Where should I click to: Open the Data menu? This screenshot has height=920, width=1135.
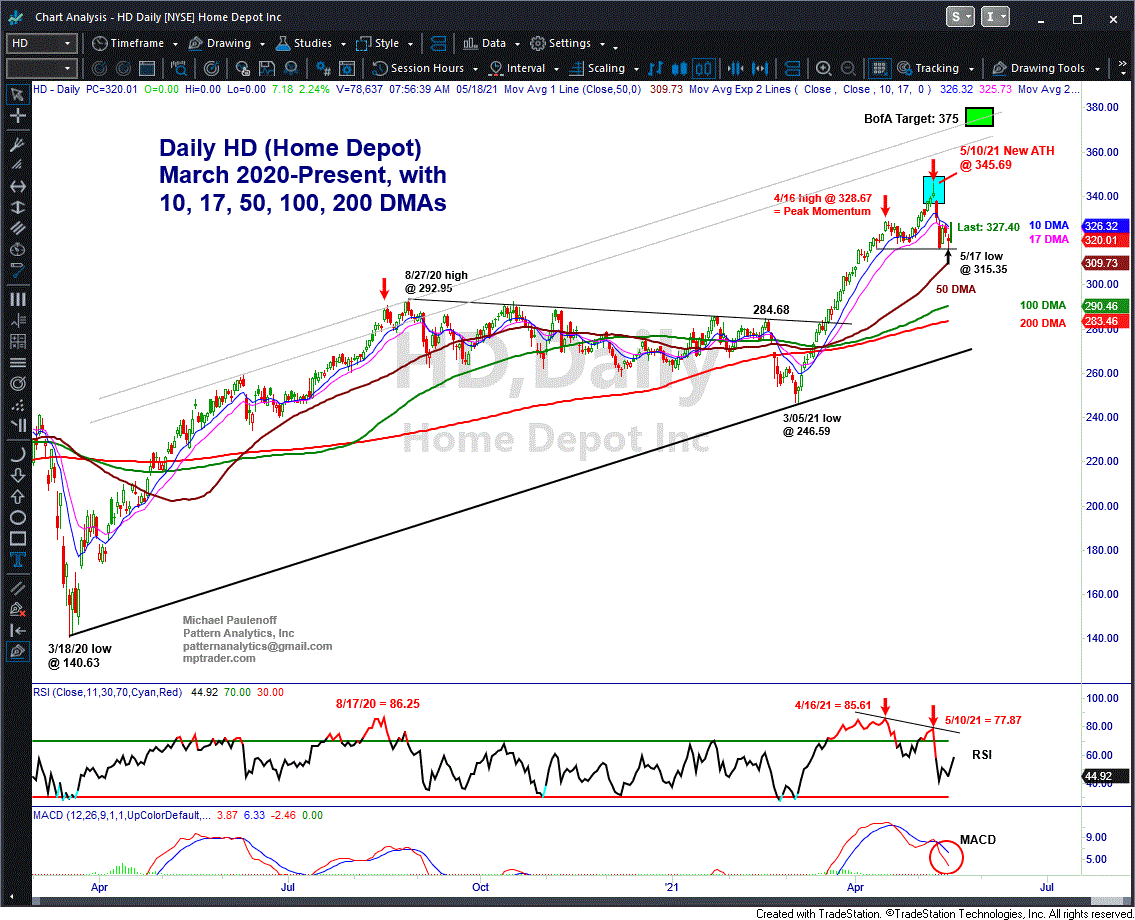pyautogui.click(x=491, y=43)
